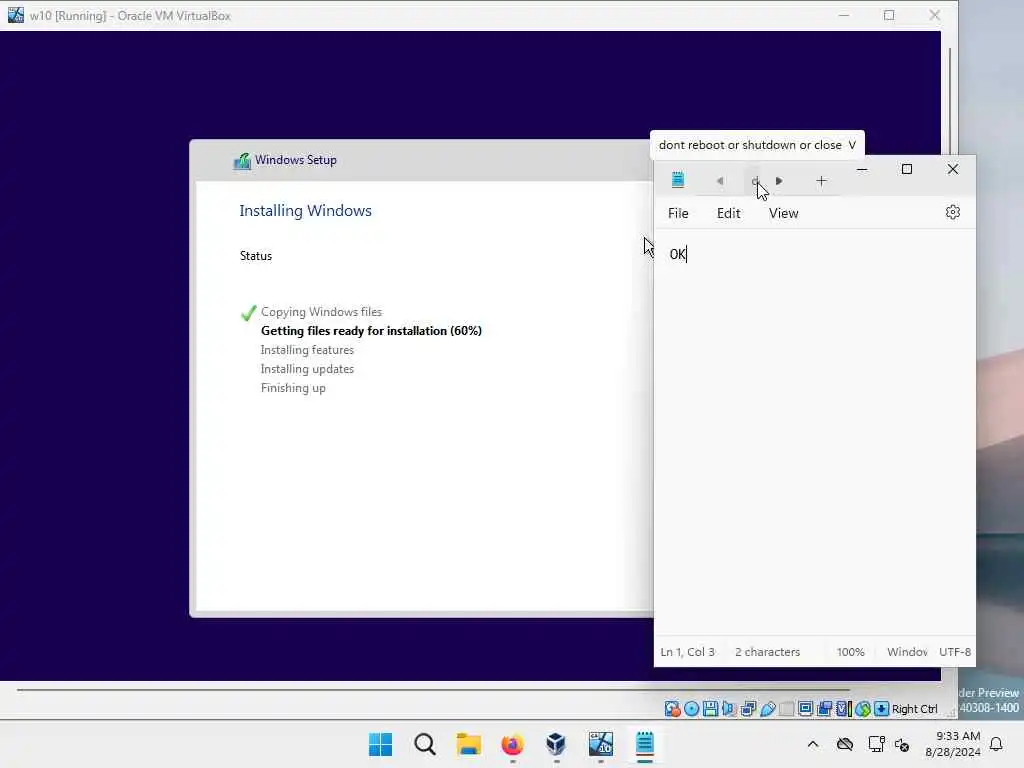
Task: Maximize the w10 VirtualBox VM window
Action: pyautogui.click(x=889, y=15)
